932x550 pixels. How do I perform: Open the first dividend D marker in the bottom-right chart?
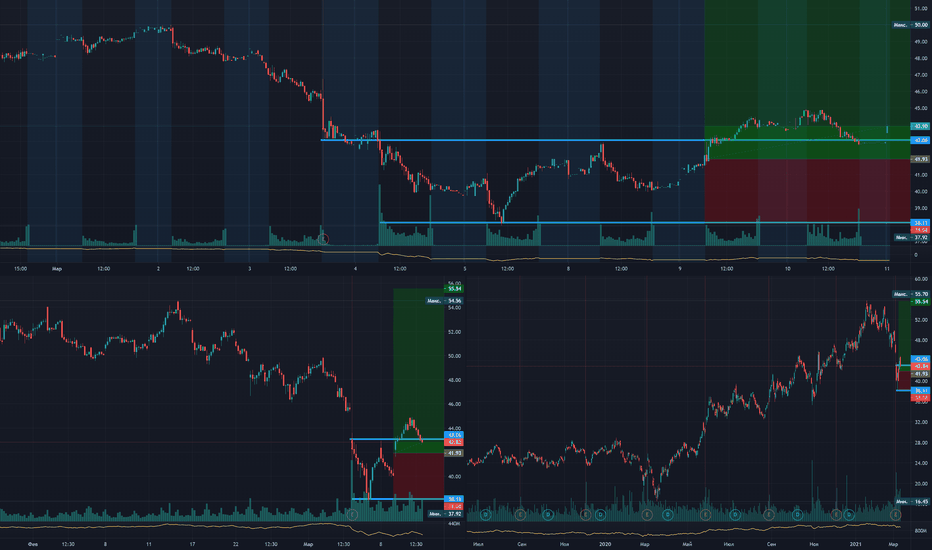(x=485, y=514)
